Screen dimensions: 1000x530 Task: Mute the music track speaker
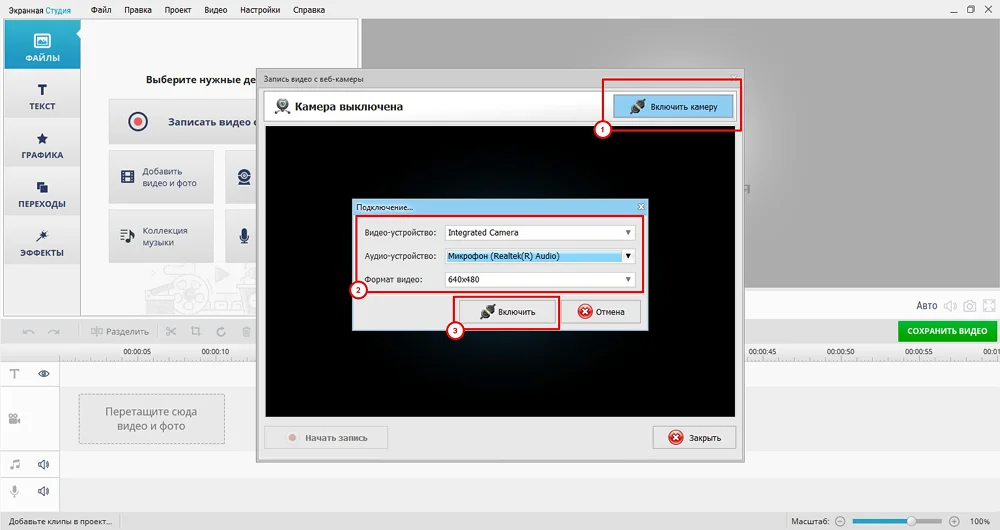click(44, 464)
